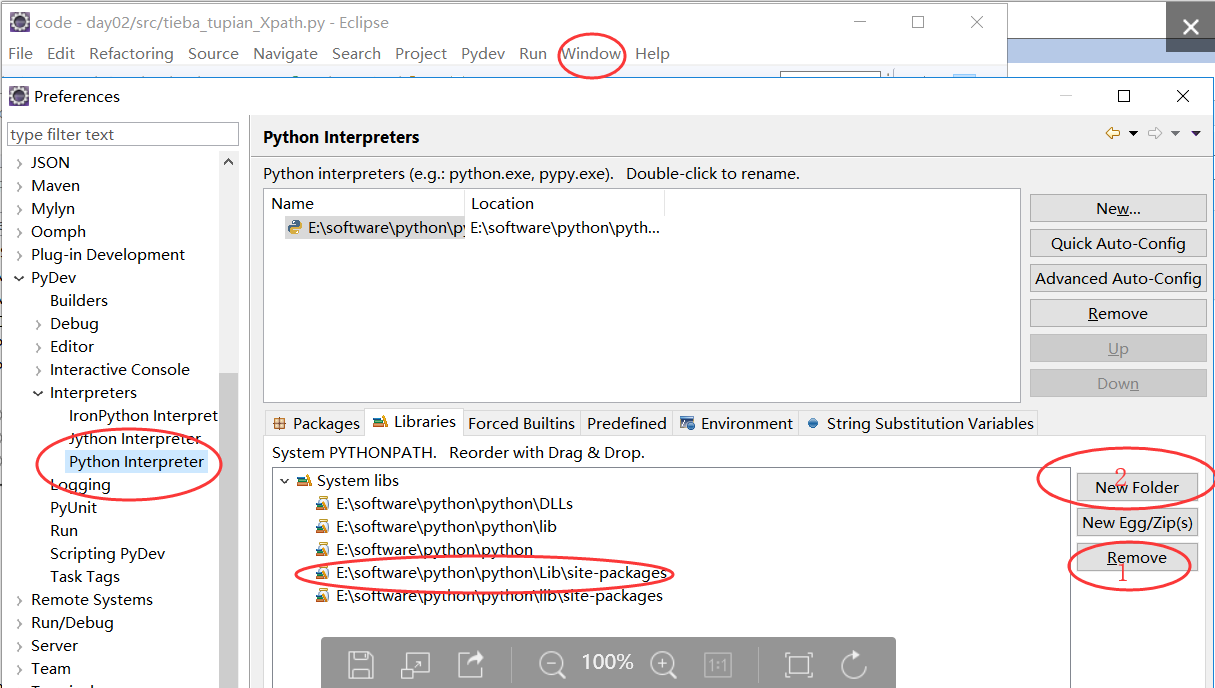Click the icon beside E:\software\python\python path

pyautogui.click(x=323, y=550)
